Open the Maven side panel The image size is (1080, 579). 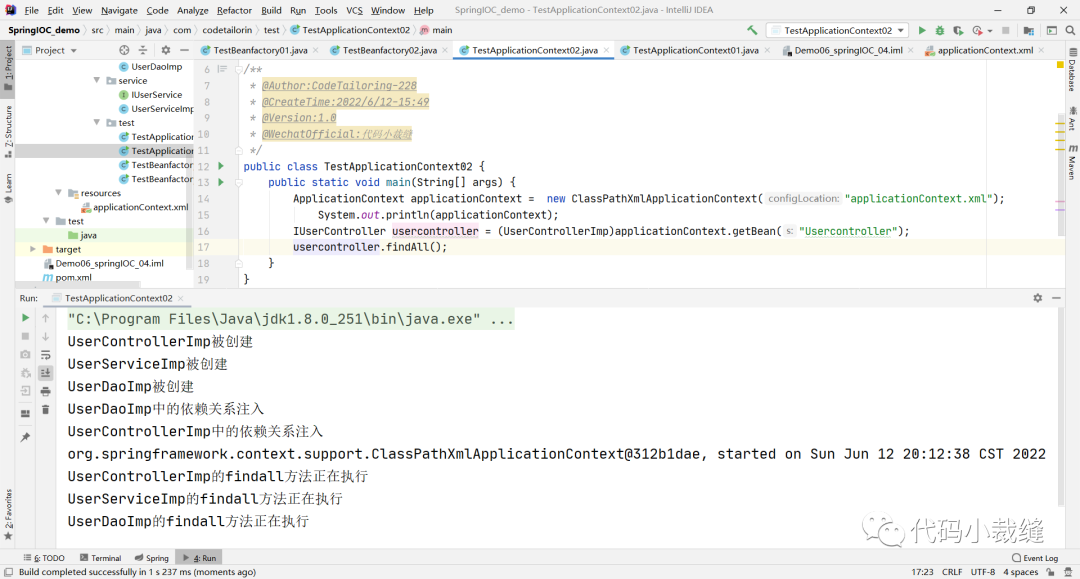[1072, 162]
